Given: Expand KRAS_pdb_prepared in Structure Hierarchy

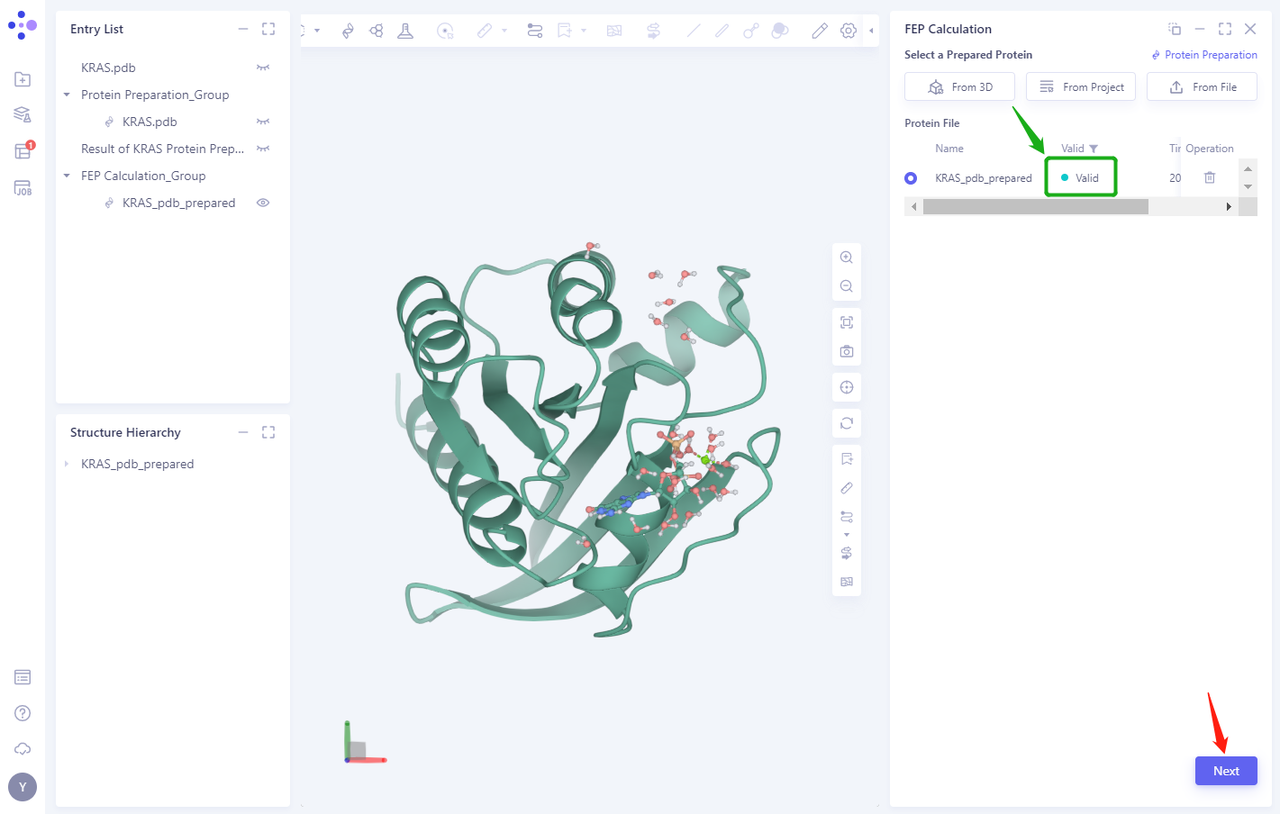Looking at the screenshot, I should pos(67,464).
